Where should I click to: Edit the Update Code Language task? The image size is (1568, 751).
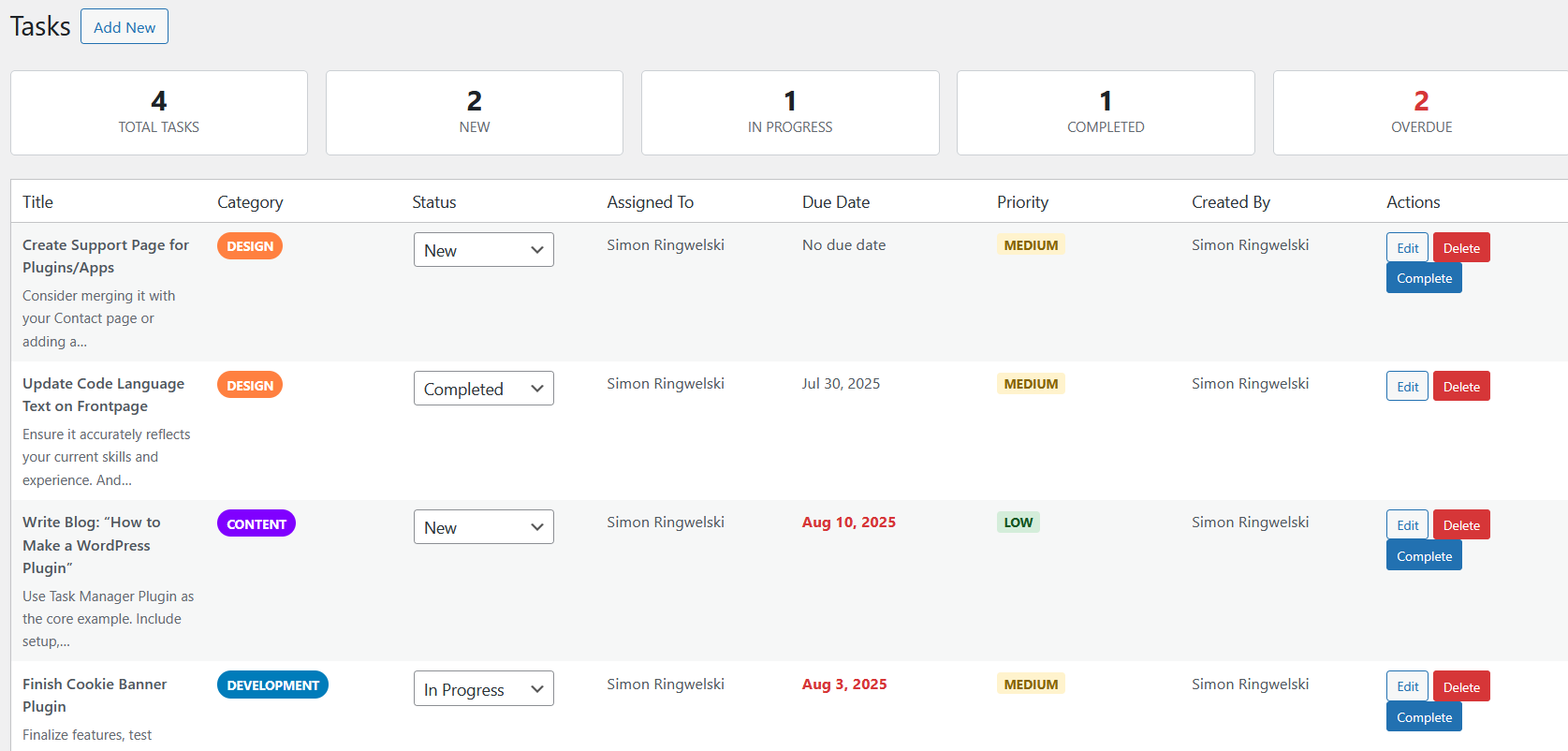coord(1407,387)
